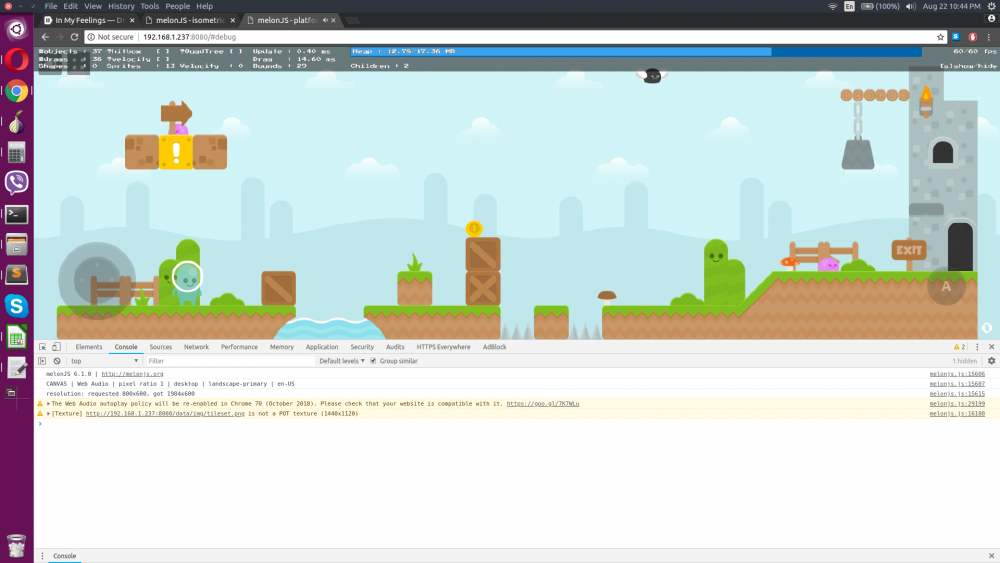Mute the melonJS platformer tab audio icon

[x=325, y=20]
